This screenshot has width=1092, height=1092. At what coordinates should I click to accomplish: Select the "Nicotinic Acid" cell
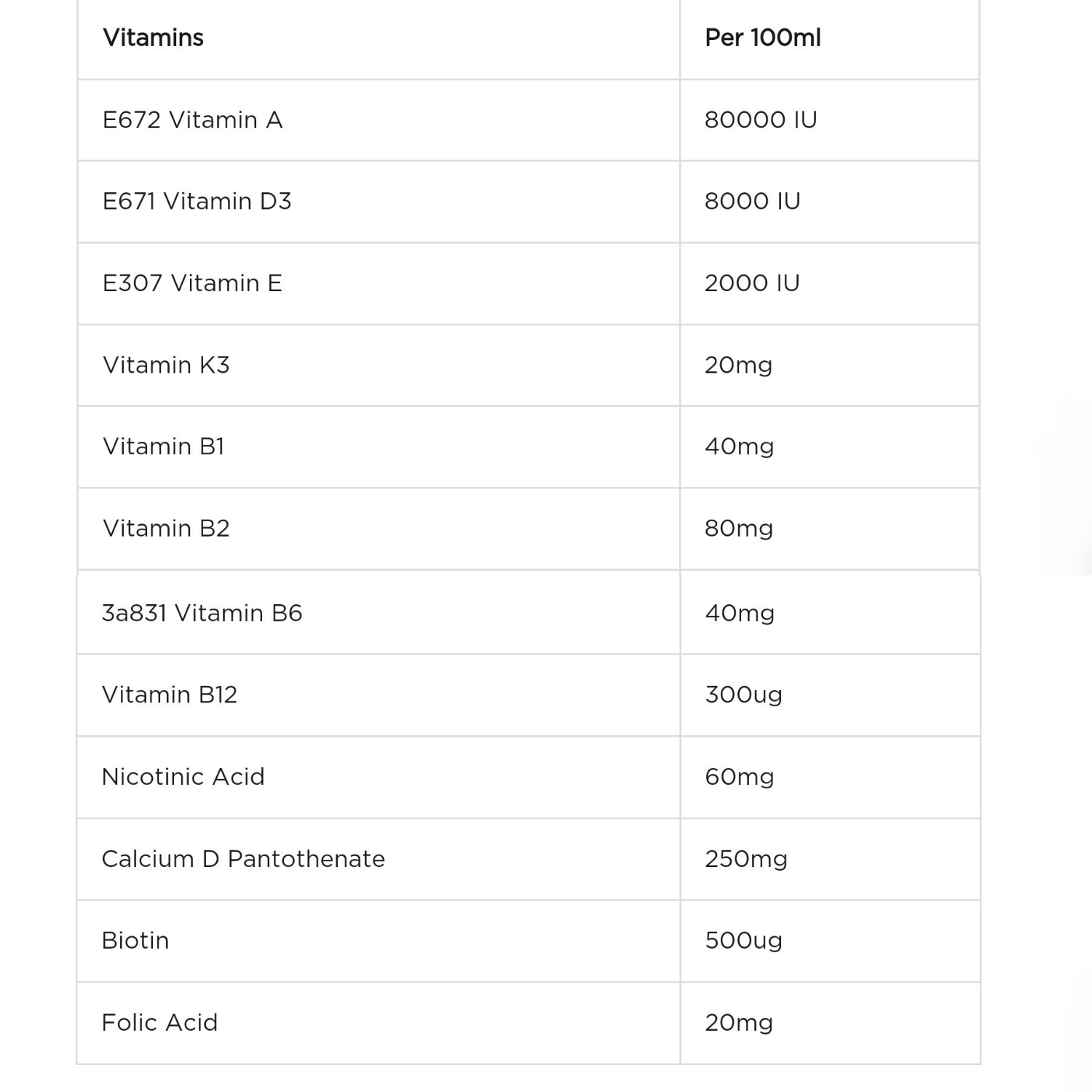click(x=183, y=777)
